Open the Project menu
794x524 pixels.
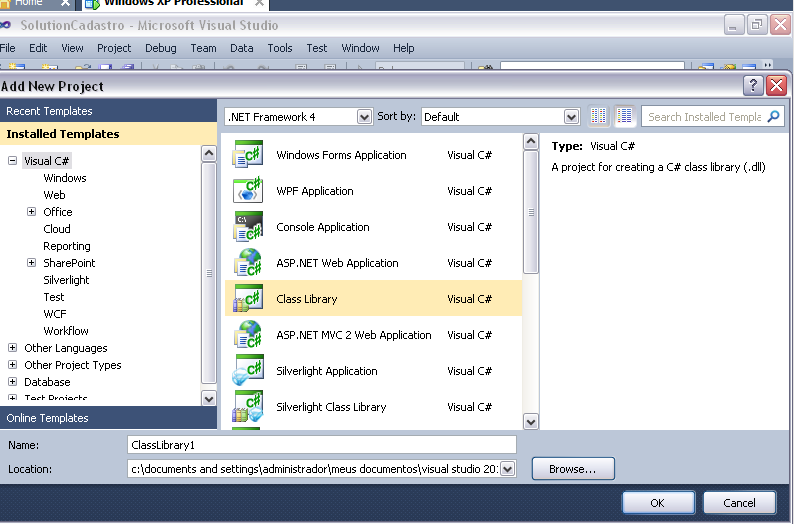pyautogui.click(x=114, y=48)
